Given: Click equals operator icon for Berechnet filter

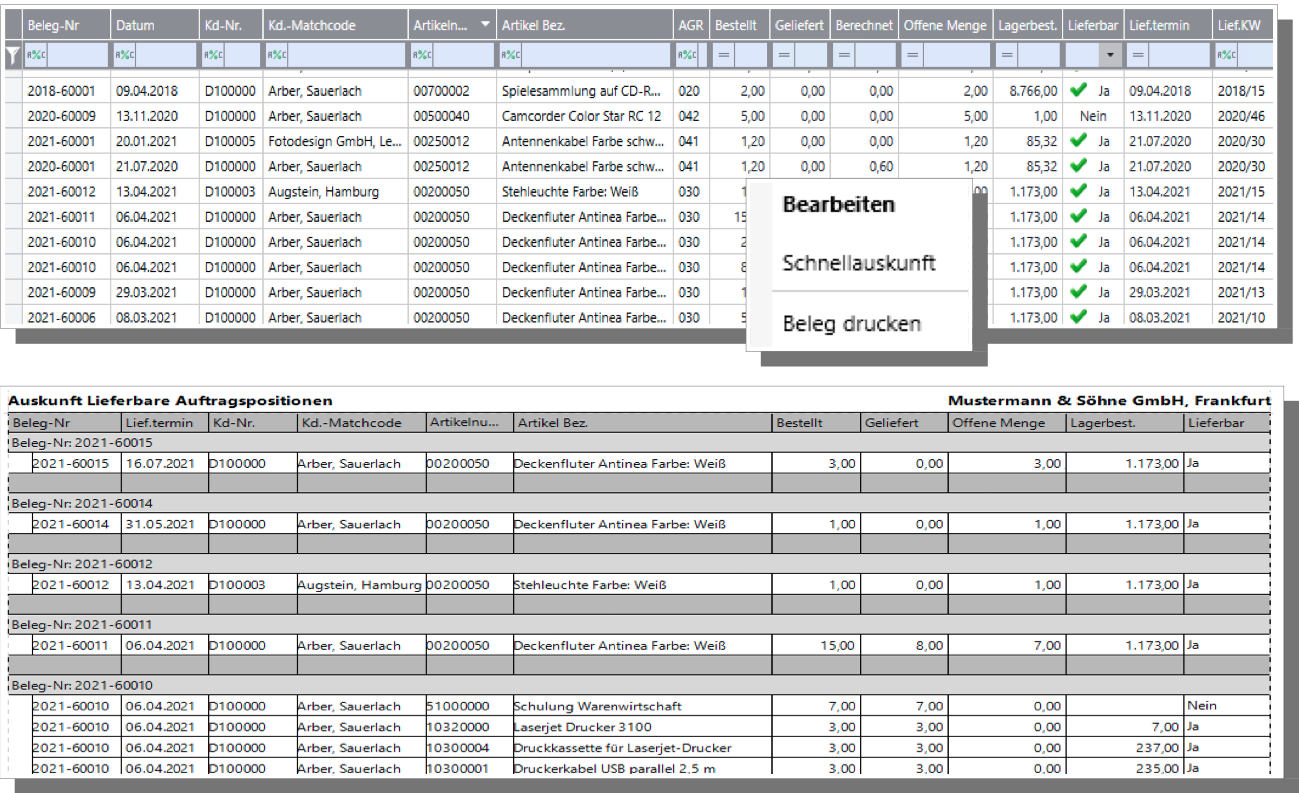Looking at the screenshot, I should (x=843, y=56).
